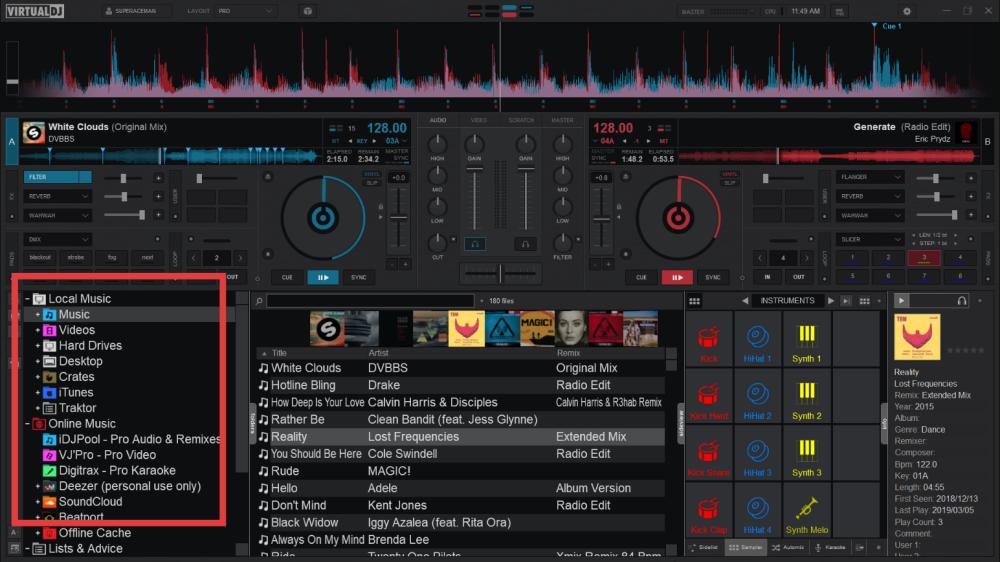Open the SLICER pads dropdown on deck B
This screenshot has height=562, width=1000.
870,239
